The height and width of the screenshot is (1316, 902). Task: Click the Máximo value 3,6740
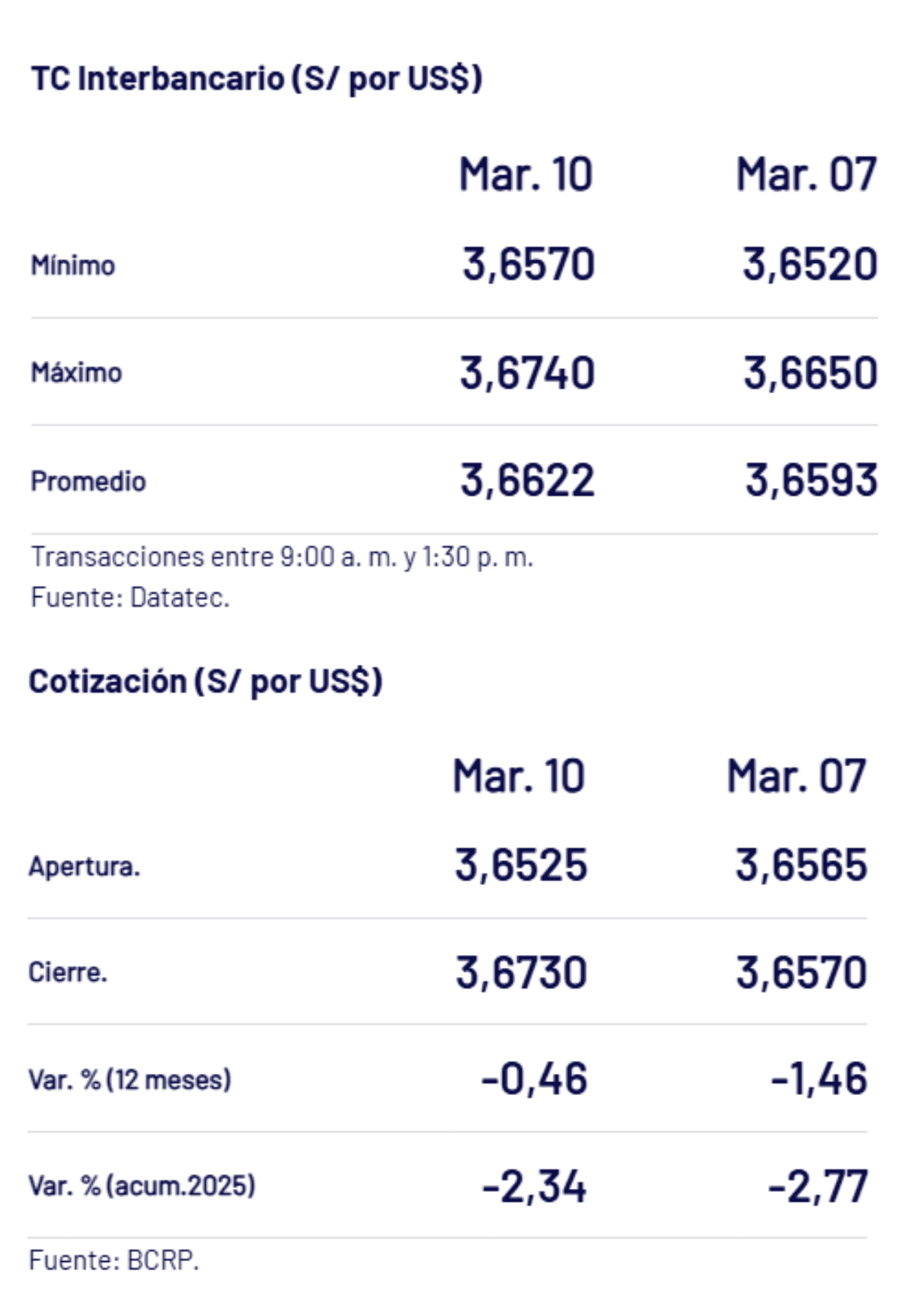point(528,373)
